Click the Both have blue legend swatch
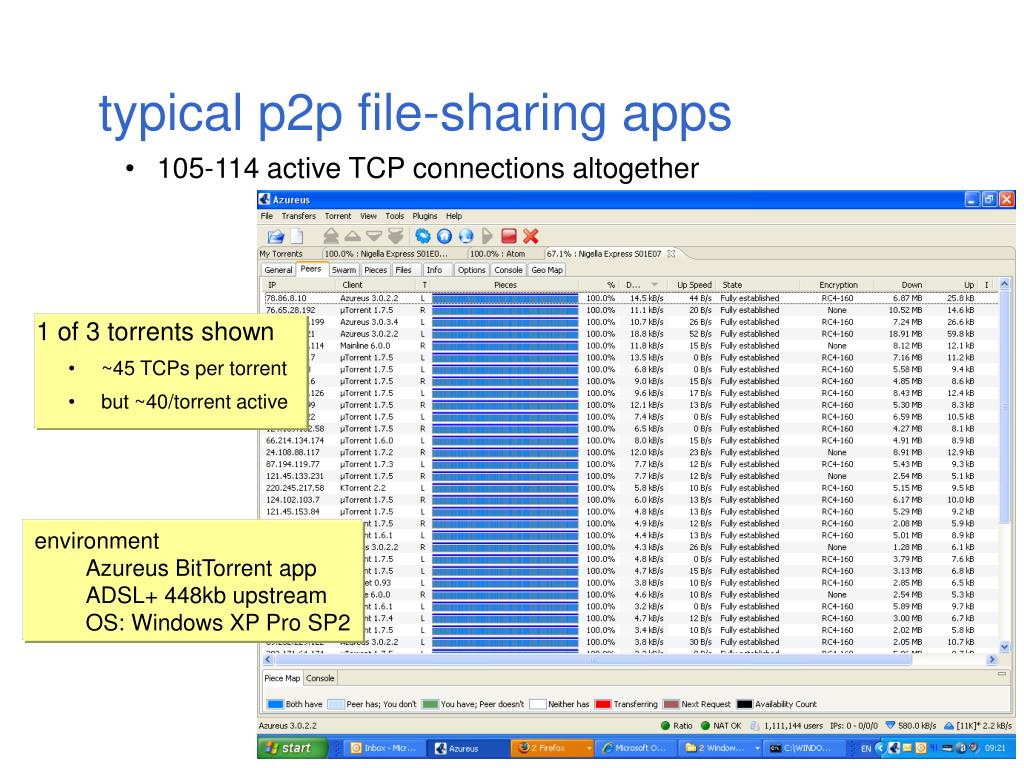The image size is (1024, 768). [276, 704]
